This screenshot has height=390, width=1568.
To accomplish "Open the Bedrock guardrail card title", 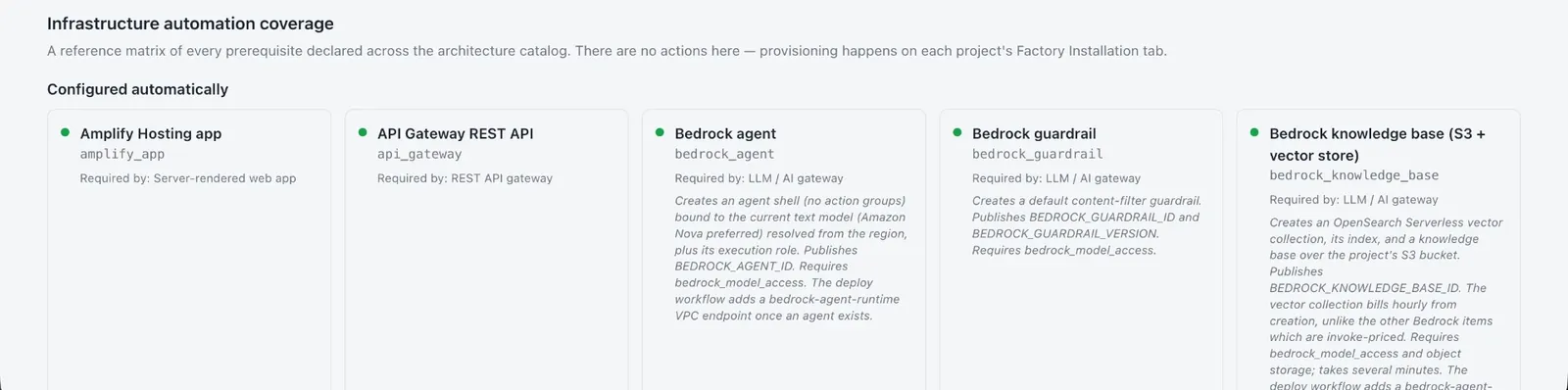I will [1034, 133].
